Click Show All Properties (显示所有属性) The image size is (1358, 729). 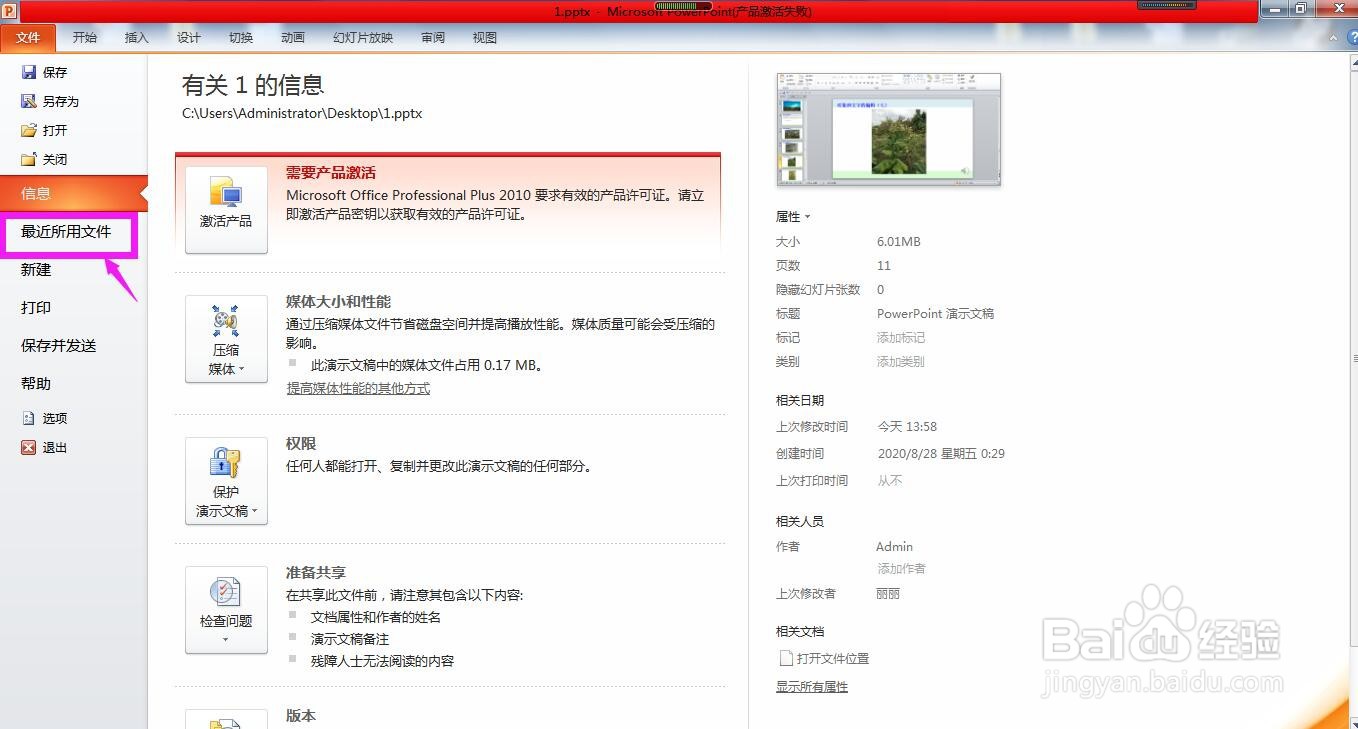click(x=812, y=687)
